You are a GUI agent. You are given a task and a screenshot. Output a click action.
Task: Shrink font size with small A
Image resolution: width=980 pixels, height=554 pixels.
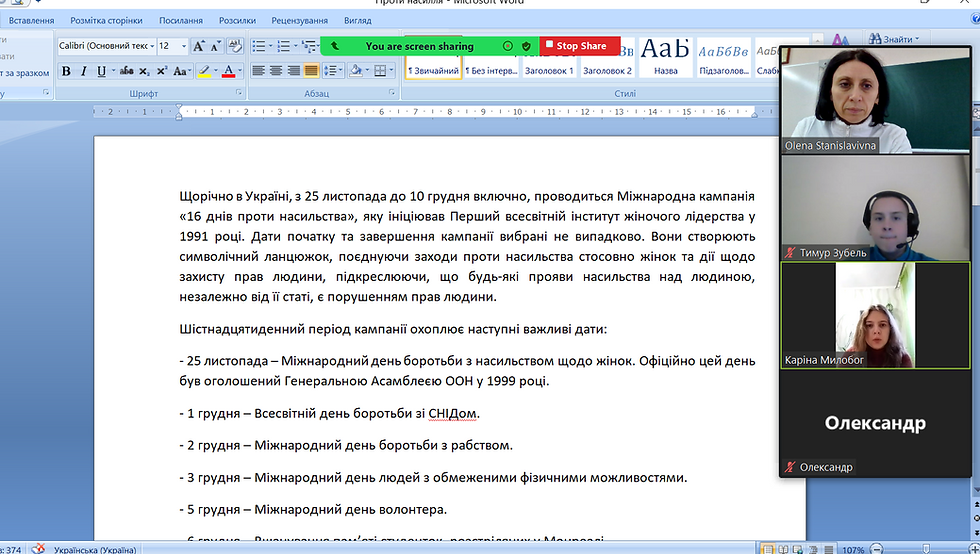coord(216,46)
